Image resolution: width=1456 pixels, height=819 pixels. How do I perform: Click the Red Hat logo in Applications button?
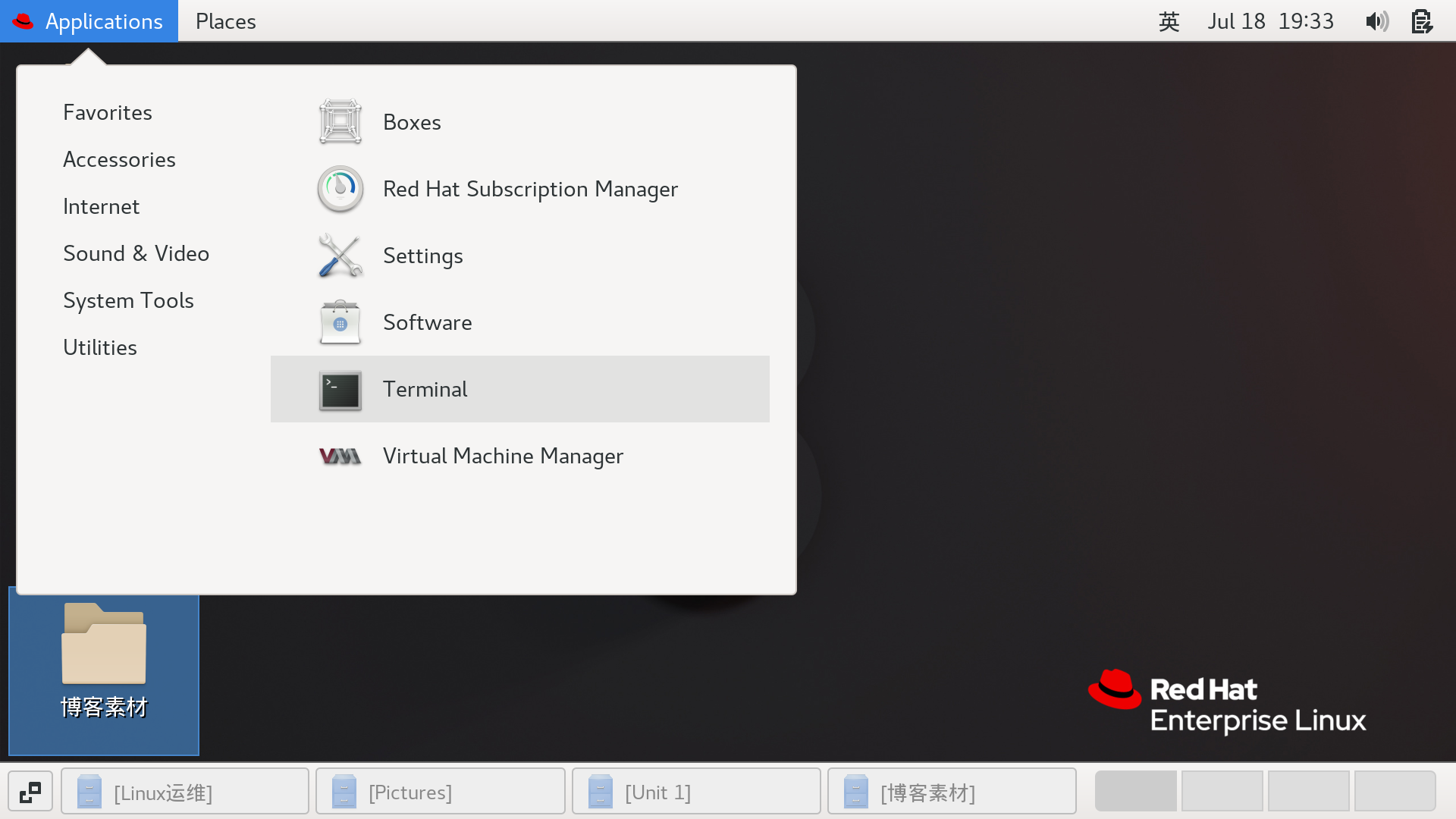[x=23, y=21]
